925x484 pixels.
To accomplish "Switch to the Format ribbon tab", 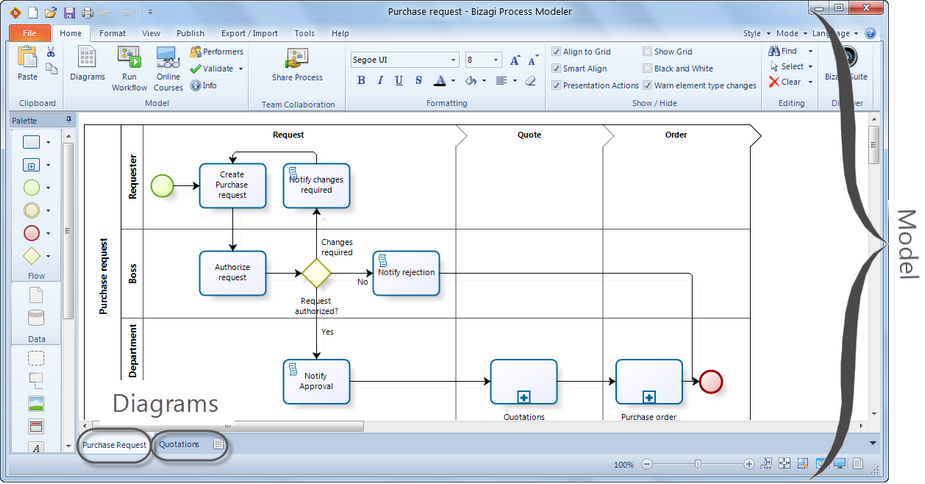I will (112, 34).
